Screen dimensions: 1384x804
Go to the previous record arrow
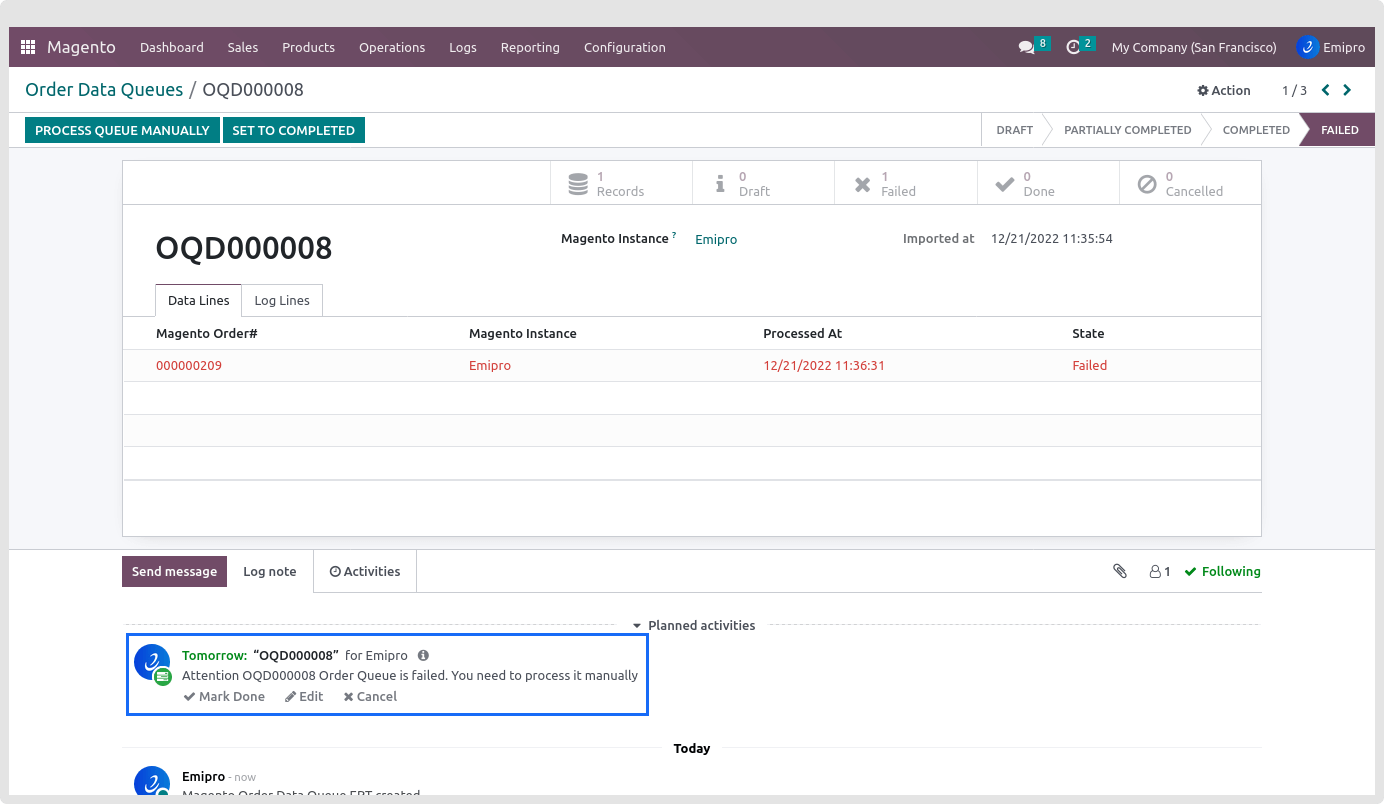tap(1325, 90)
